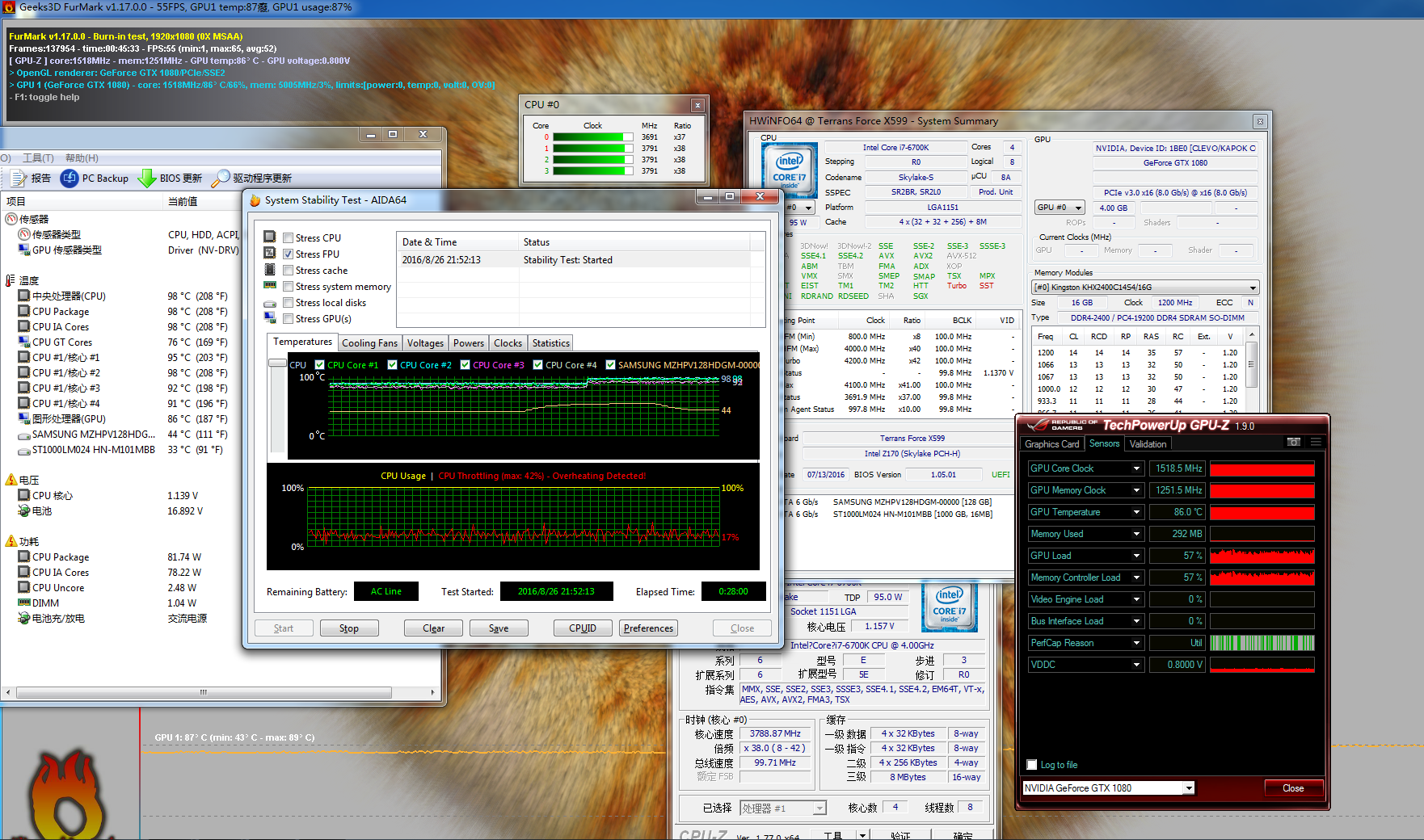Enable the Stress GPU(s) checkbox
The height and width of the screenshot is (840, 1424).
tap(288, 318)
